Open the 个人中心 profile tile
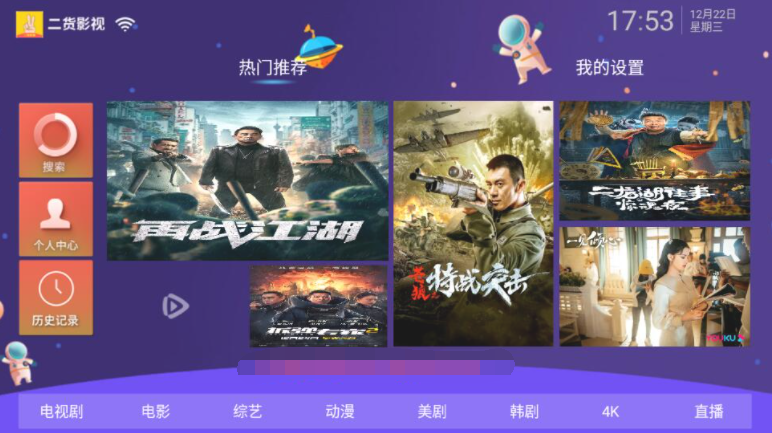This screenshot has width=772, height=433. click(56, 219)
